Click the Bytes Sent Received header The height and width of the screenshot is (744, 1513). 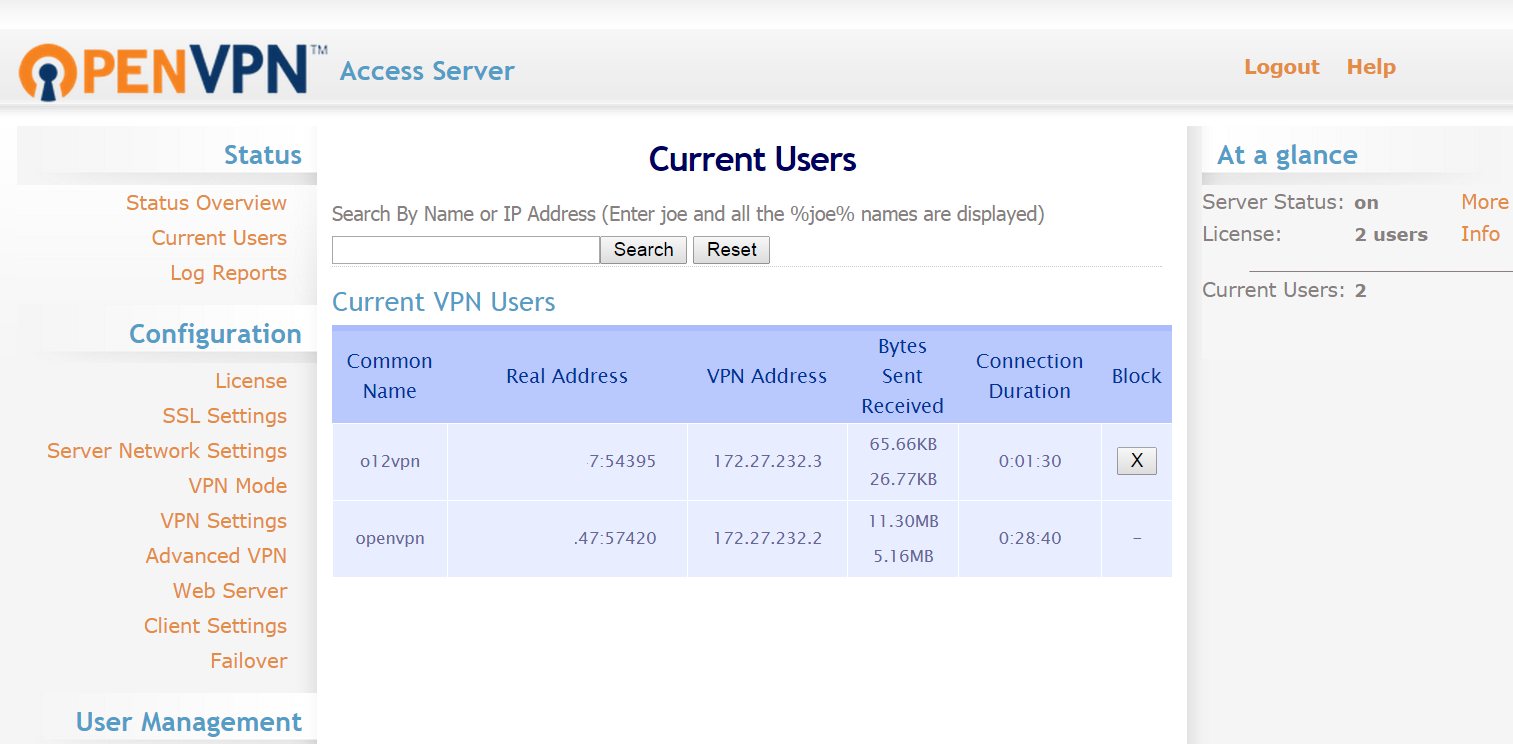(x=903, y=376)
